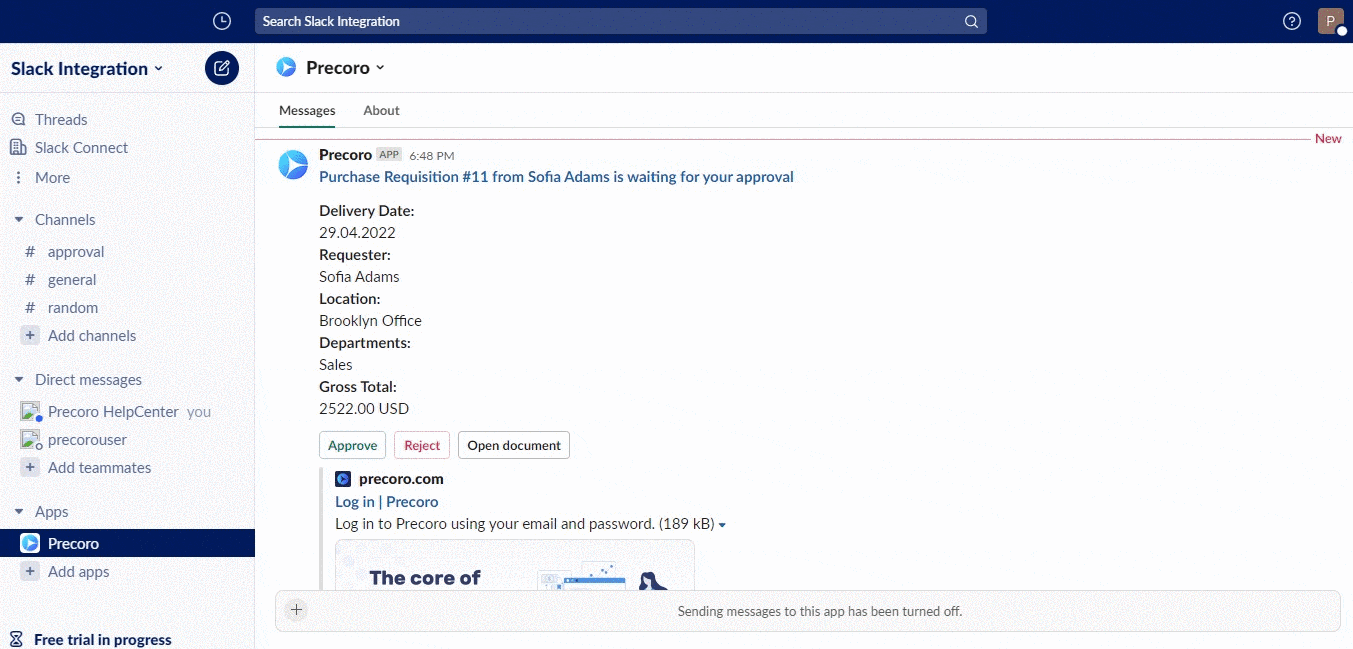Click the search magnifier icon
The image size is (1353, 649).
pyautogui.click(x=971, y=21)
